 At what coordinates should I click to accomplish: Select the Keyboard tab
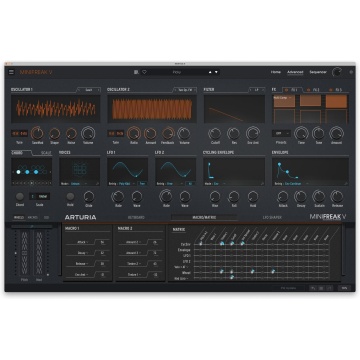pyautogui.click(x=136, y=217)
